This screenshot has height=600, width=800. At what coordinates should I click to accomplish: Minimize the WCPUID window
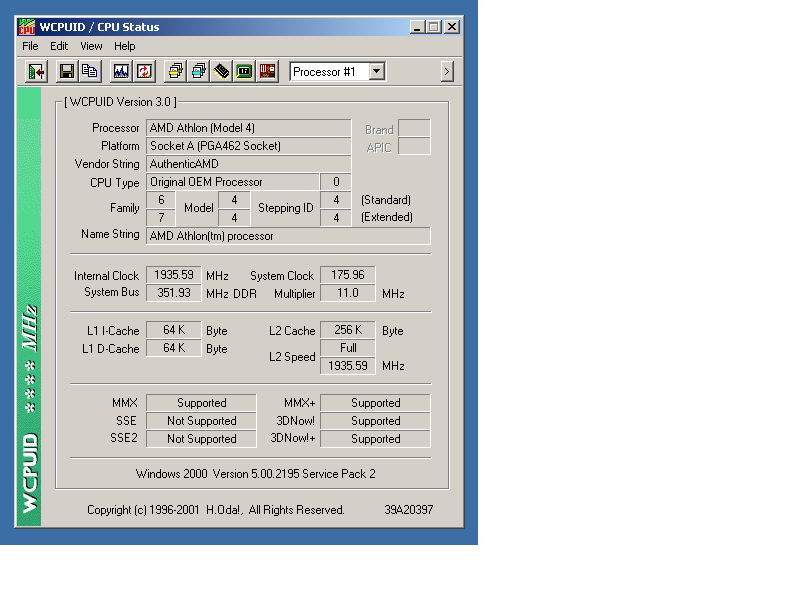tap(417, 27)
